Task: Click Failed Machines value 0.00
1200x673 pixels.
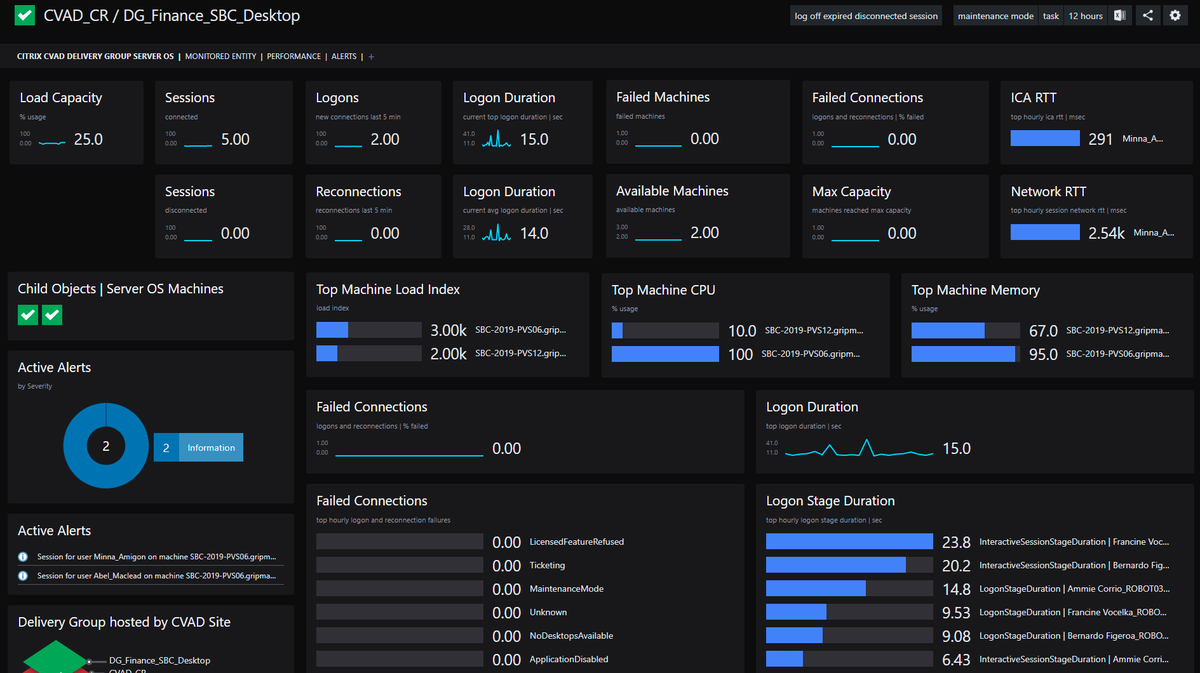Action: tap(704, 139)
